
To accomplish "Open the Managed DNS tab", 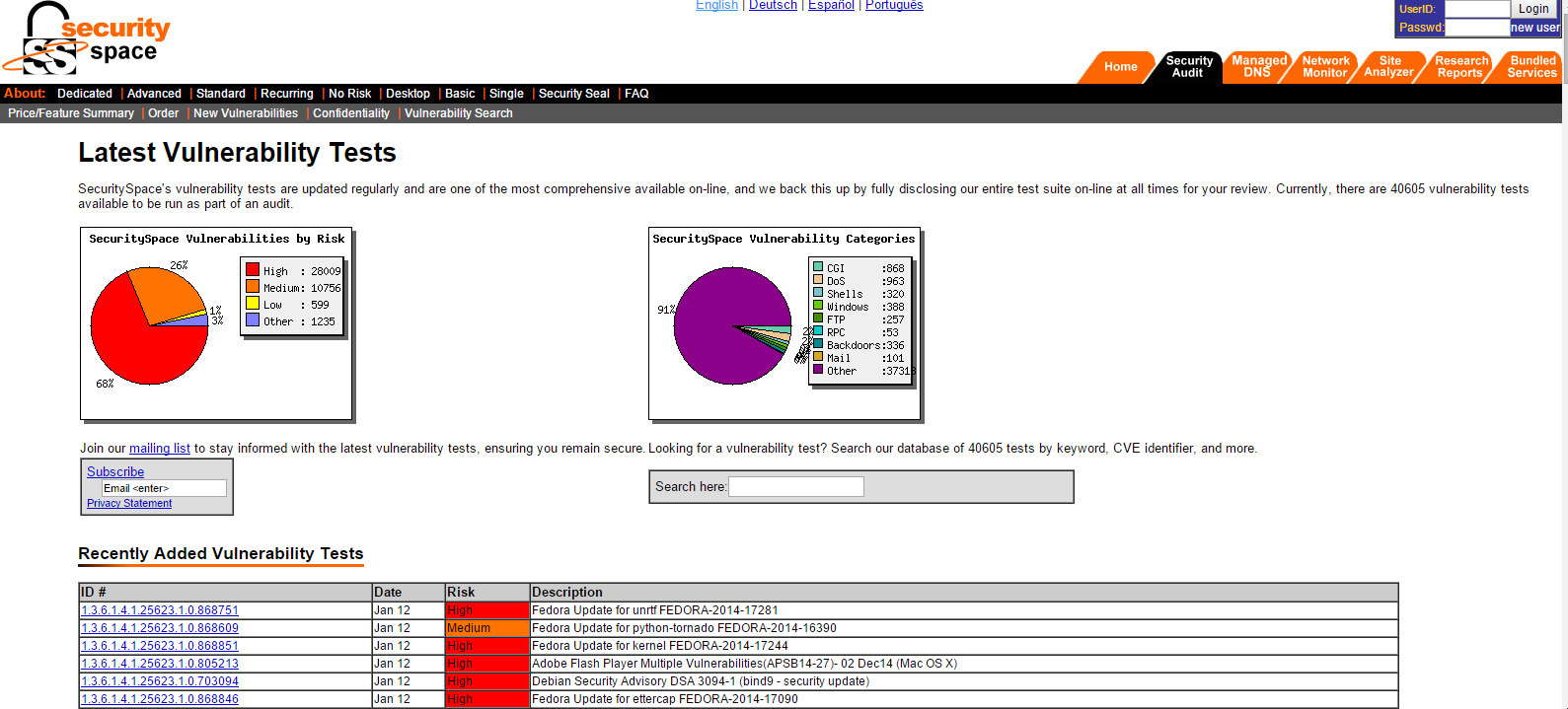I will (1258, 67).
